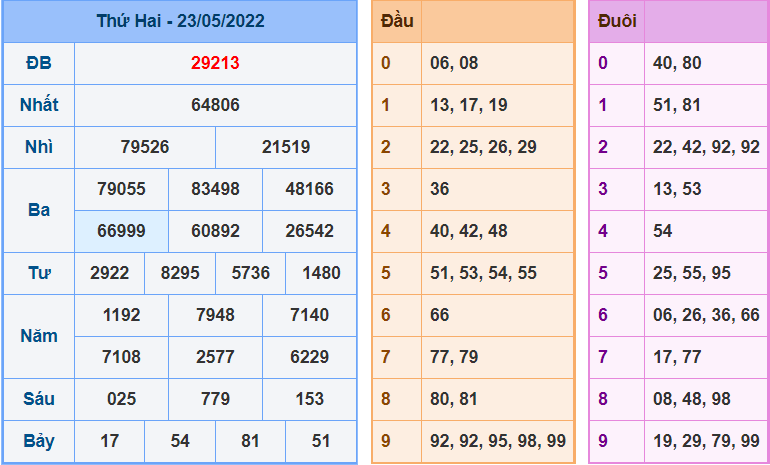770x465 pixels.
Task: Click fifth prize number 7140
Action: pyautogui.click(x=309, y=315)
